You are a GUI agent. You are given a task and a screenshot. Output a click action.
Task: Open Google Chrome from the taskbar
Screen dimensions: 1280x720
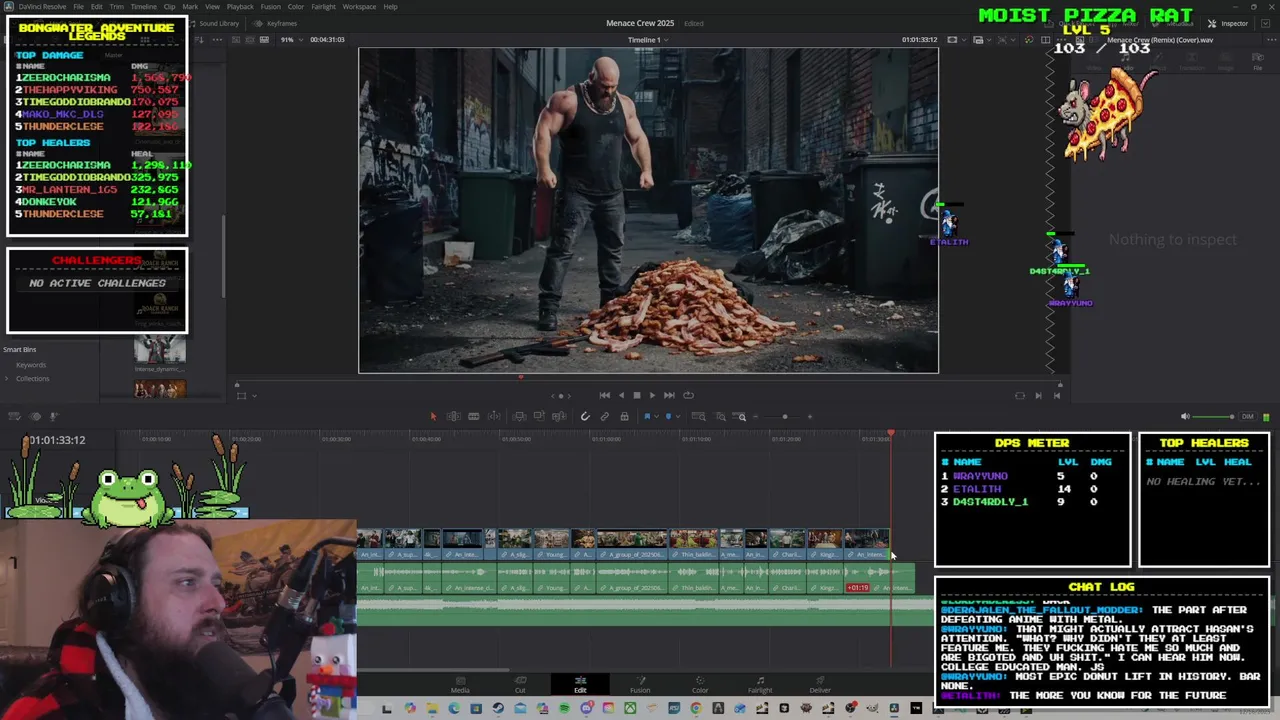click(696, 709)
